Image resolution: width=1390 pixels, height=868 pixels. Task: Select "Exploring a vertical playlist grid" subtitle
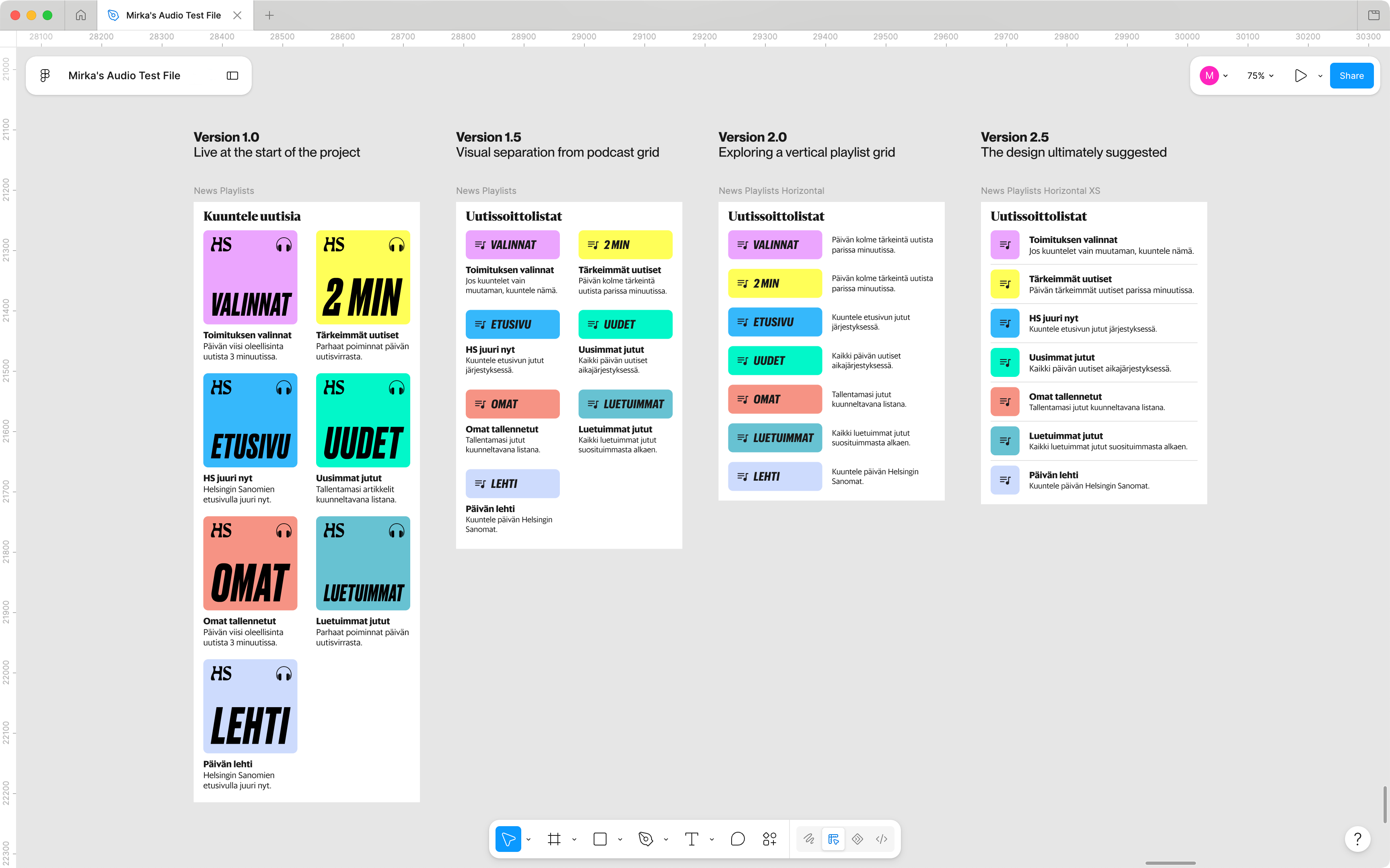(x=806, y=152)
